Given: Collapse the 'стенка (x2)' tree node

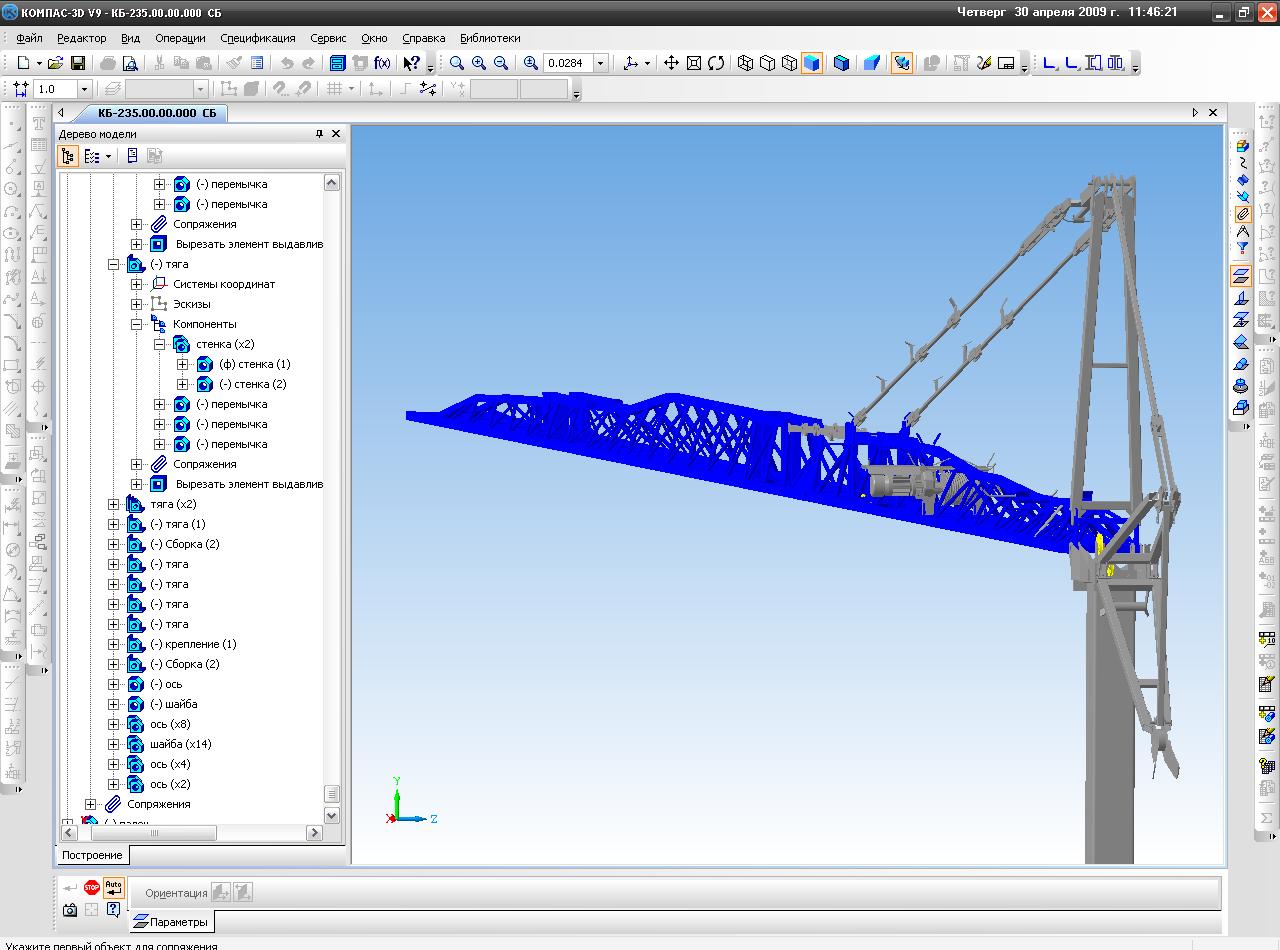Looking at the screenshot, I should click(x=159, y=344).
